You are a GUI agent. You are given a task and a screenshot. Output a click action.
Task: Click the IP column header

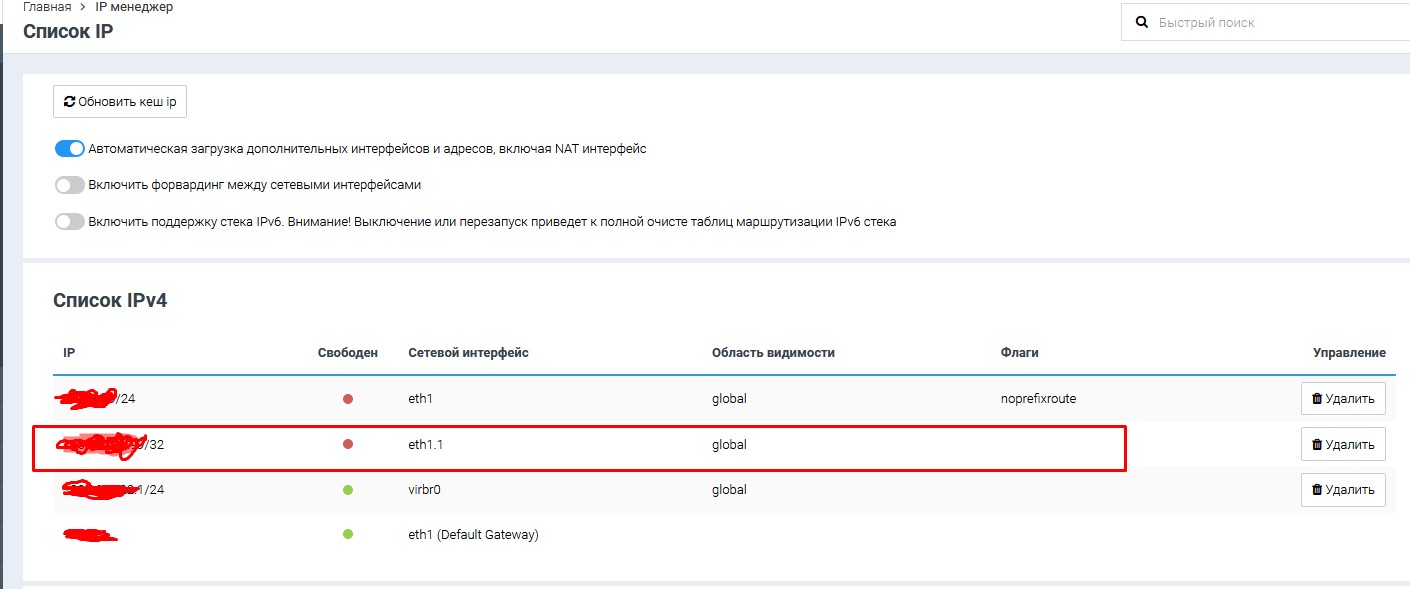[69, 353]
